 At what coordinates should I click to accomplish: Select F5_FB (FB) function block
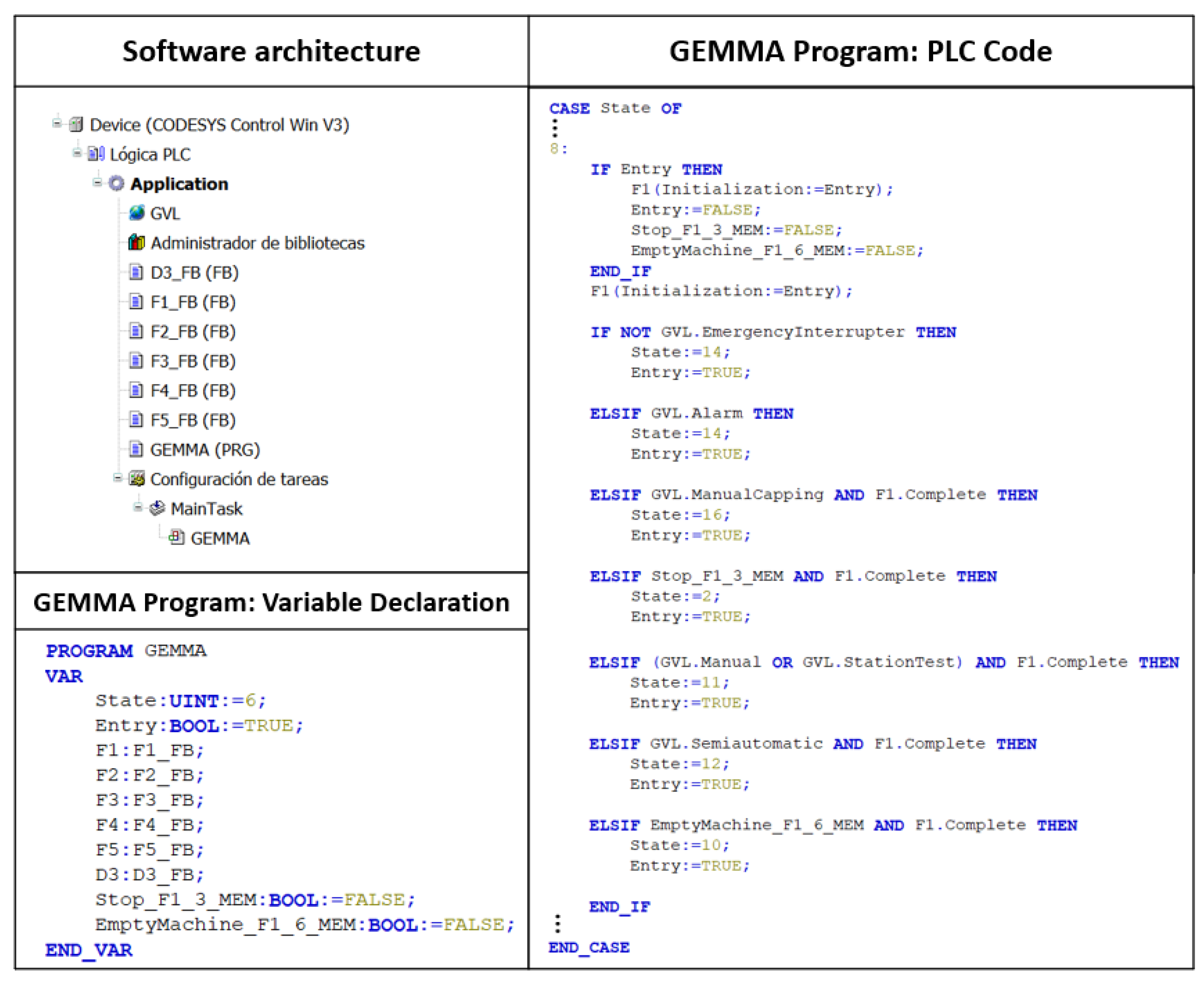coord(192,420)
